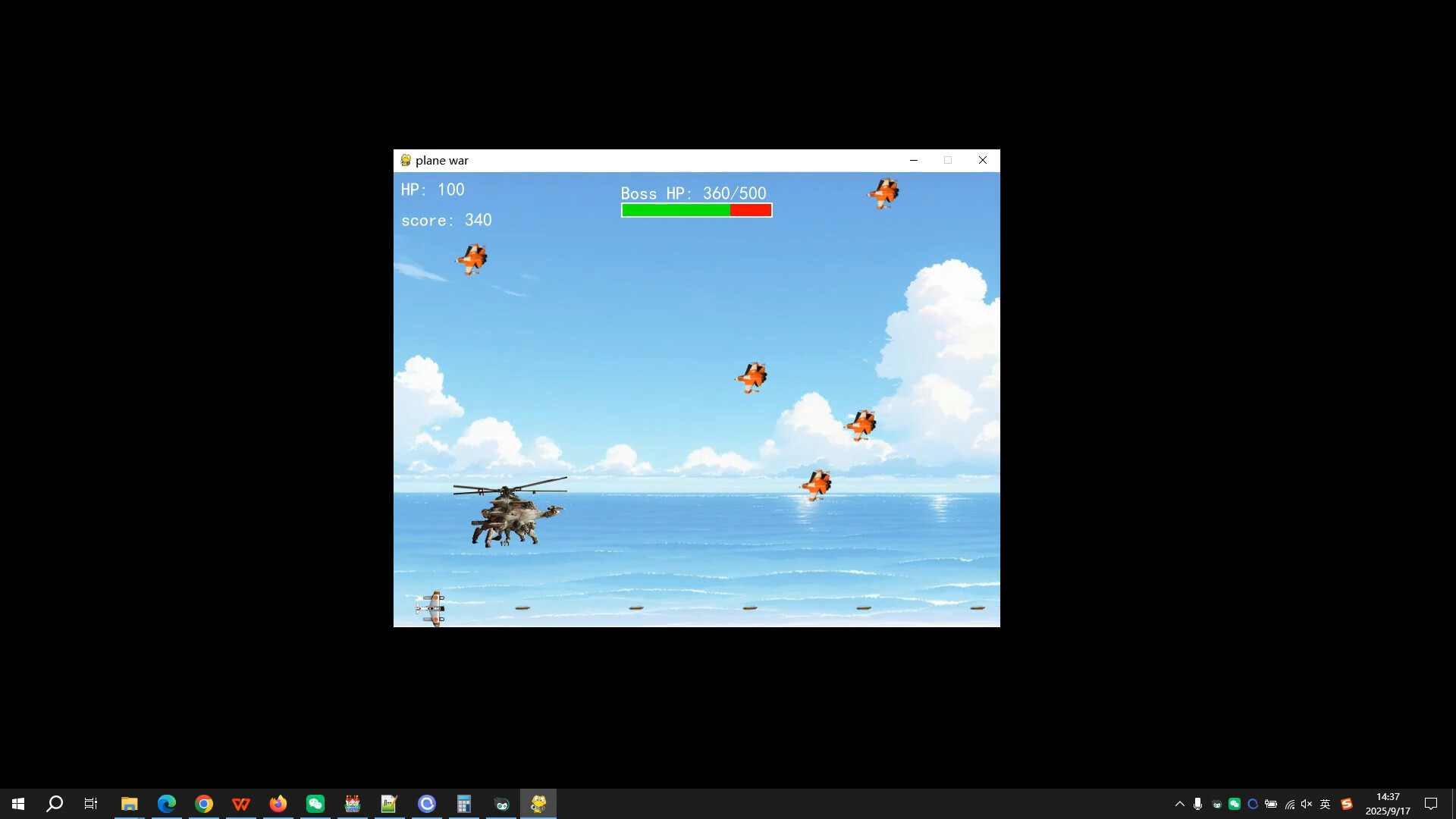This screenshot has width=1456, height=819.
Task: Open the clock showing 14:37
Action: tap(1387, 804)
